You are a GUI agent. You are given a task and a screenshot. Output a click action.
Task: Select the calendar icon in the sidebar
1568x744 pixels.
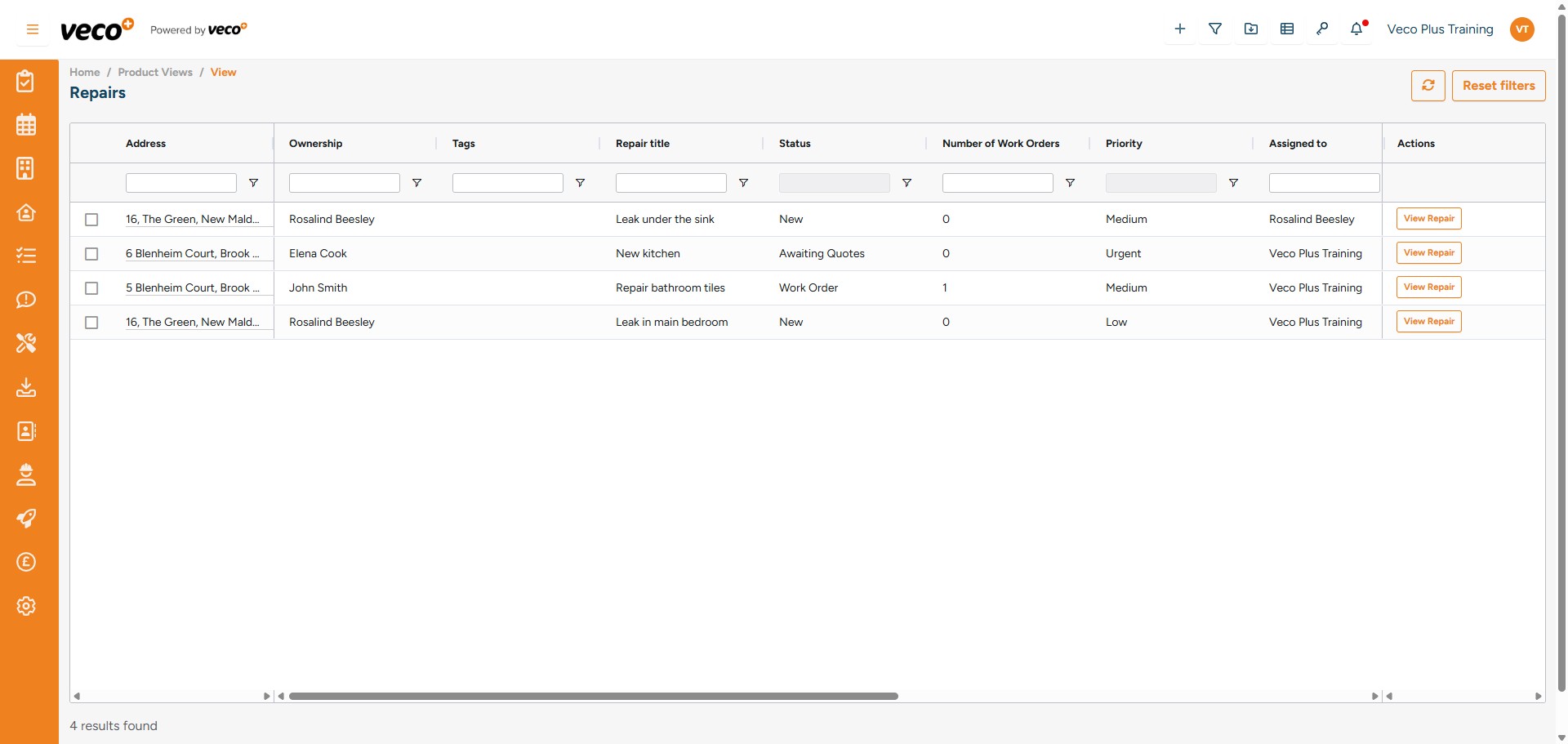27,124
